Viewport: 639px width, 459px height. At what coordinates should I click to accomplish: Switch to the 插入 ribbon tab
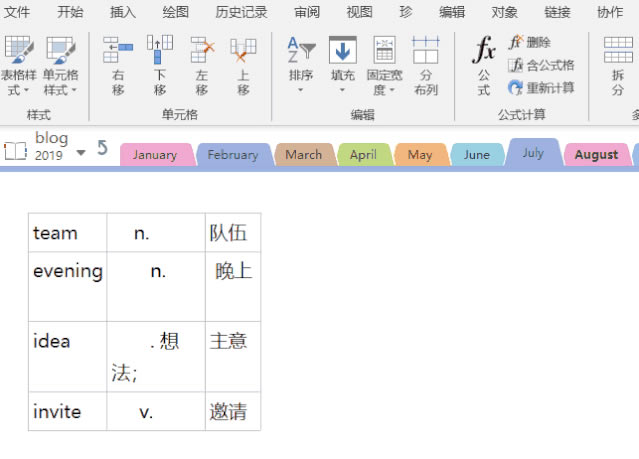click(123, 12)
